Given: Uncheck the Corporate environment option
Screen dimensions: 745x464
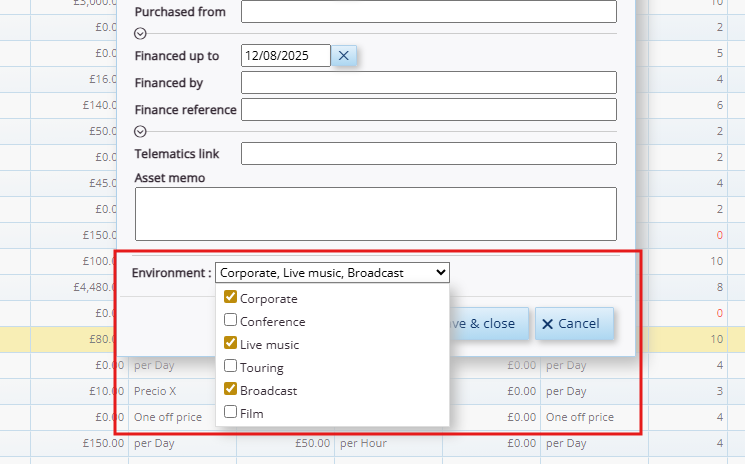Looking at the screenshot, I should click(230, 297).
